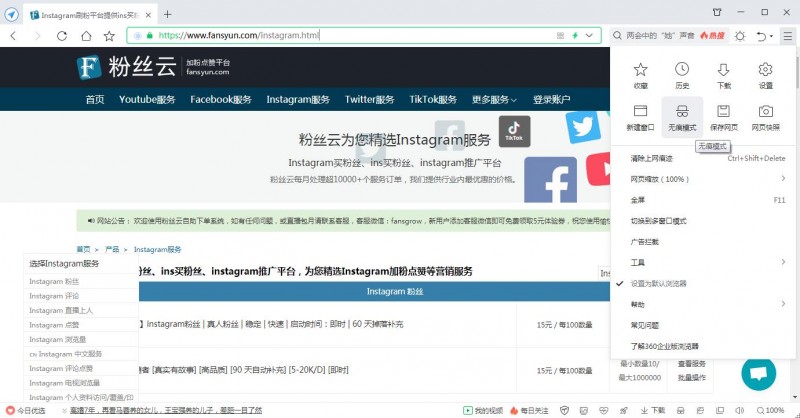Click 登录账户 login link
The image size is (800, 418).
point(552,100)
